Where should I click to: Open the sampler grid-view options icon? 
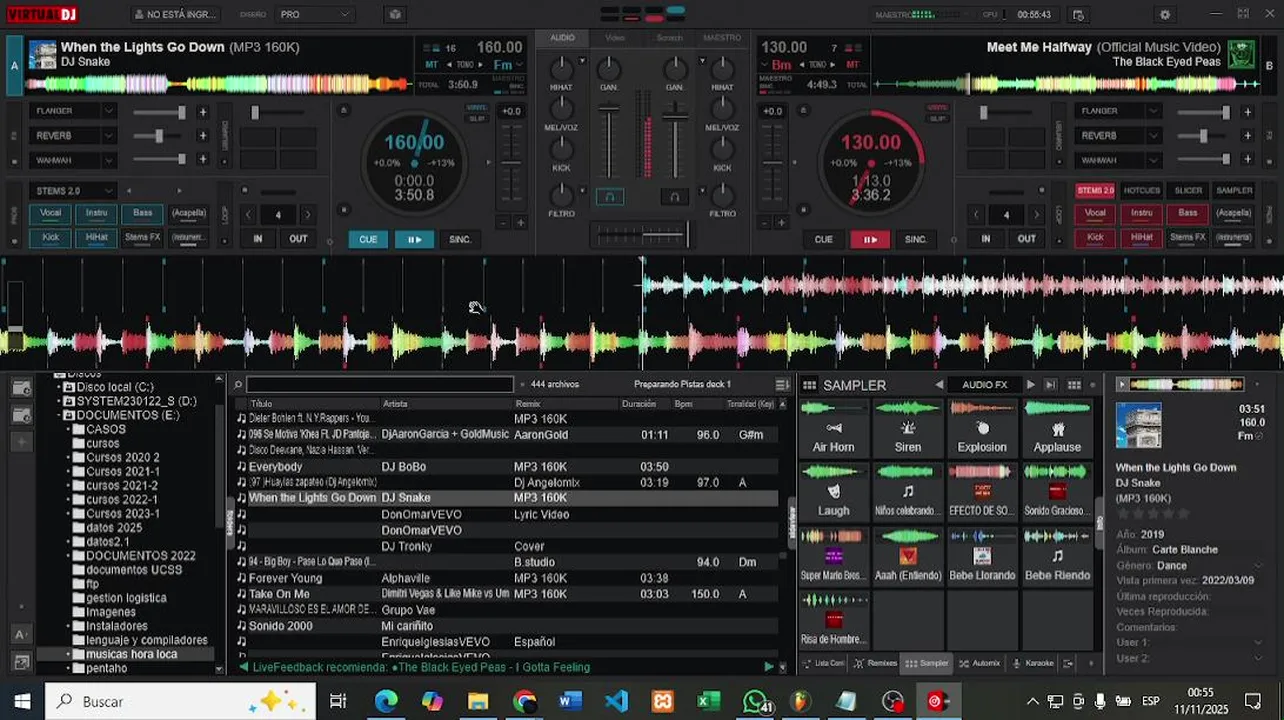(1074, 385)
